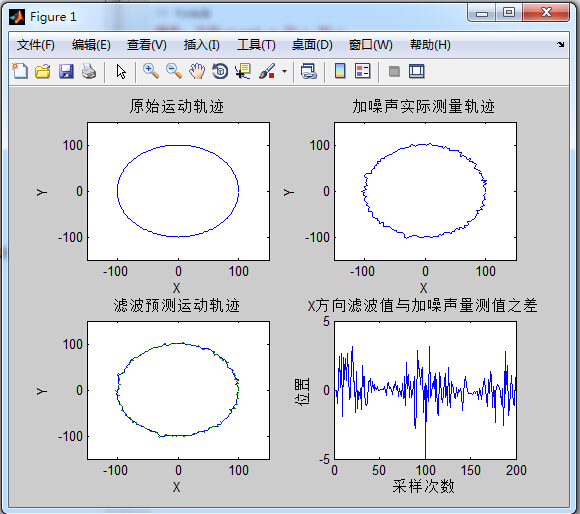Print the figure using printer icon
Screen dimensions: 580x514
point(89,71)
